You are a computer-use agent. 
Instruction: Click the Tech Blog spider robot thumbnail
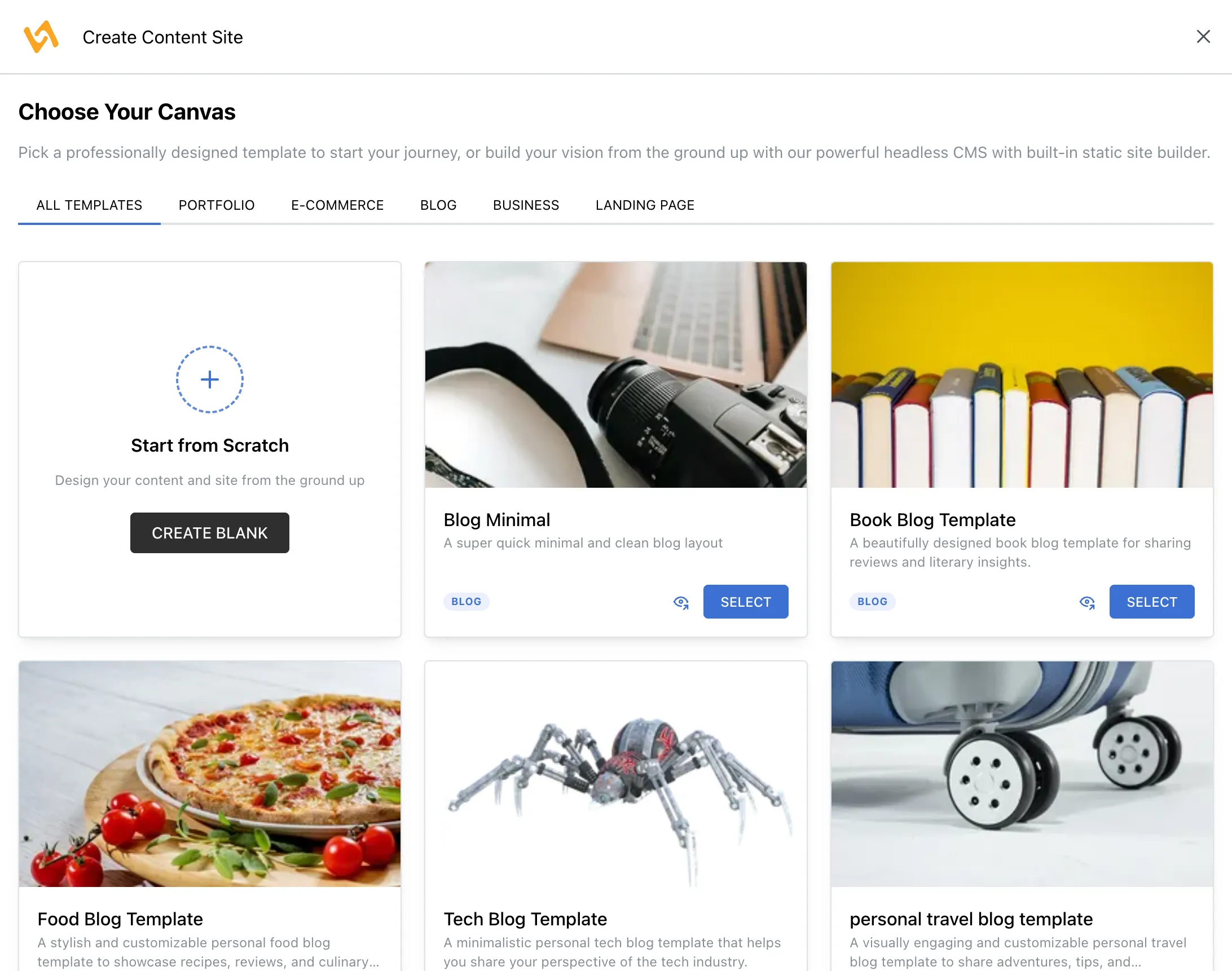coord(615,774)
